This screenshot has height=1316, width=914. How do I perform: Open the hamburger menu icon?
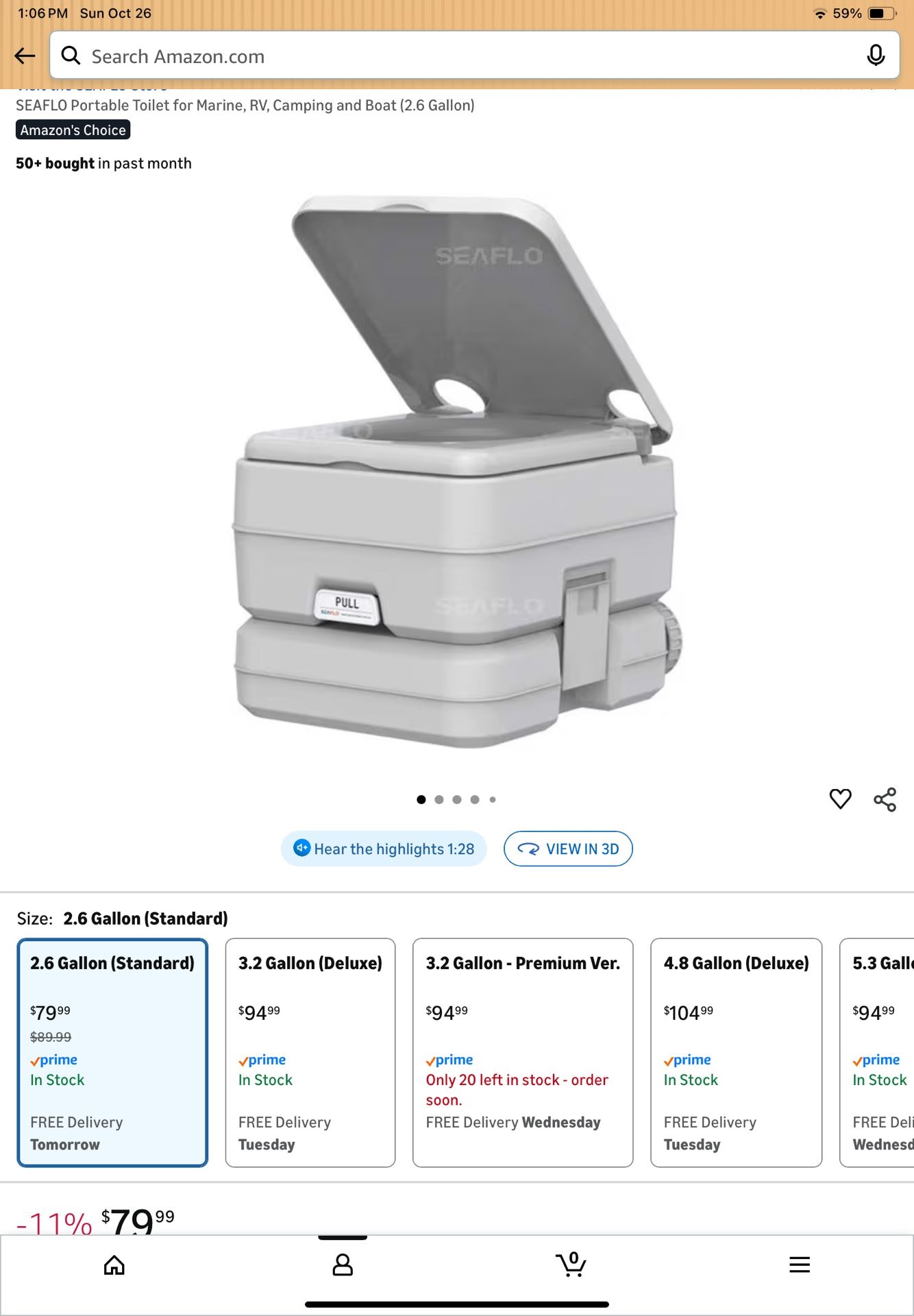pos(800,1265)
